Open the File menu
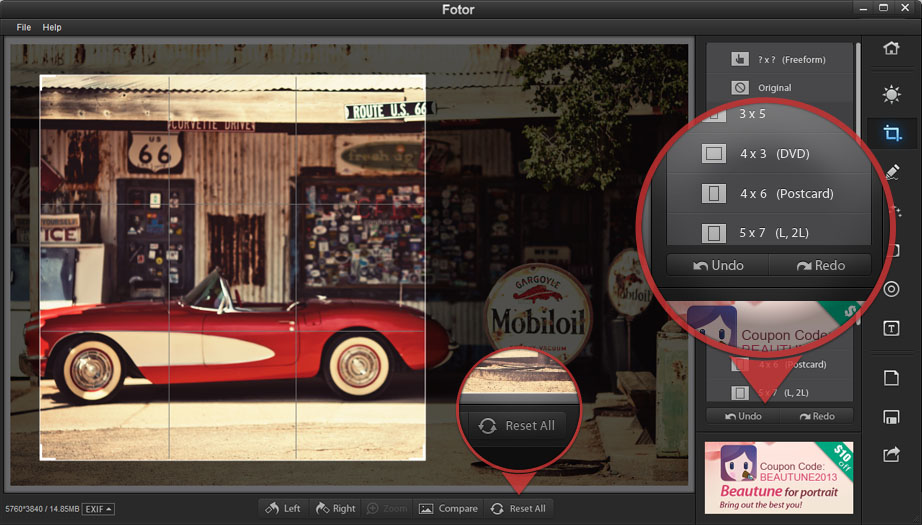 (x=24, y=28)
